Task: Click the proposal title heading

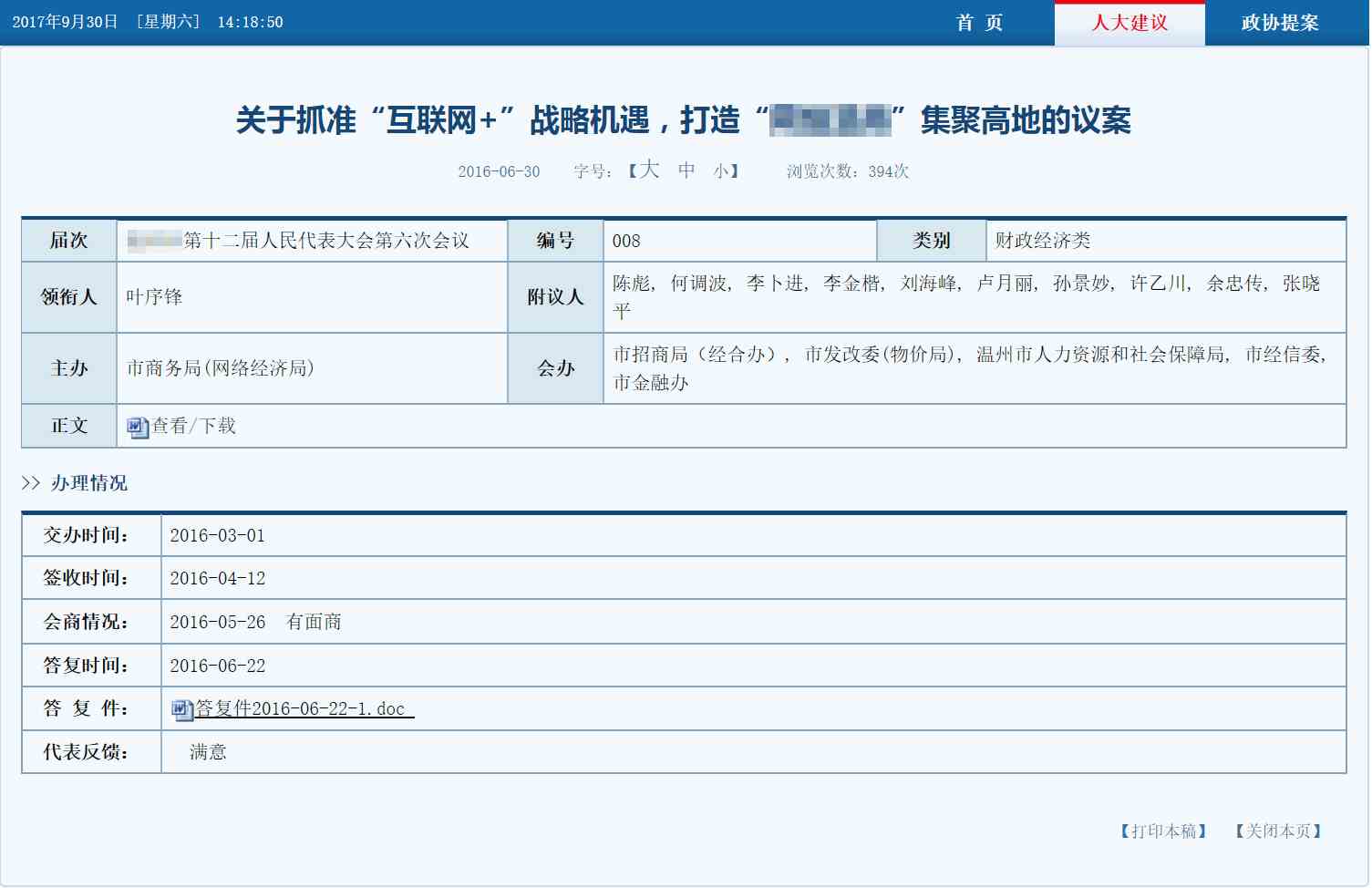Action: pos(683,120)
